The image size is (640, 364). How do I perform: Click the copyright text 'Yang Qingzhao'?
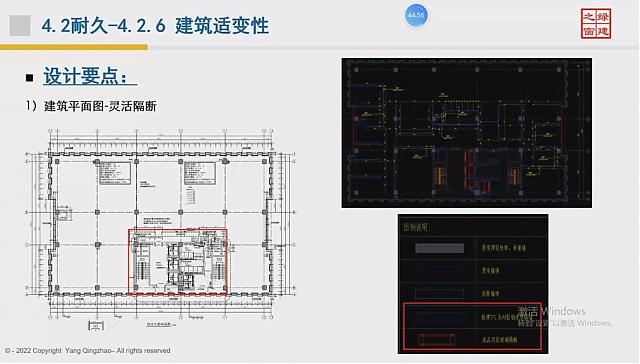point(89,351)
